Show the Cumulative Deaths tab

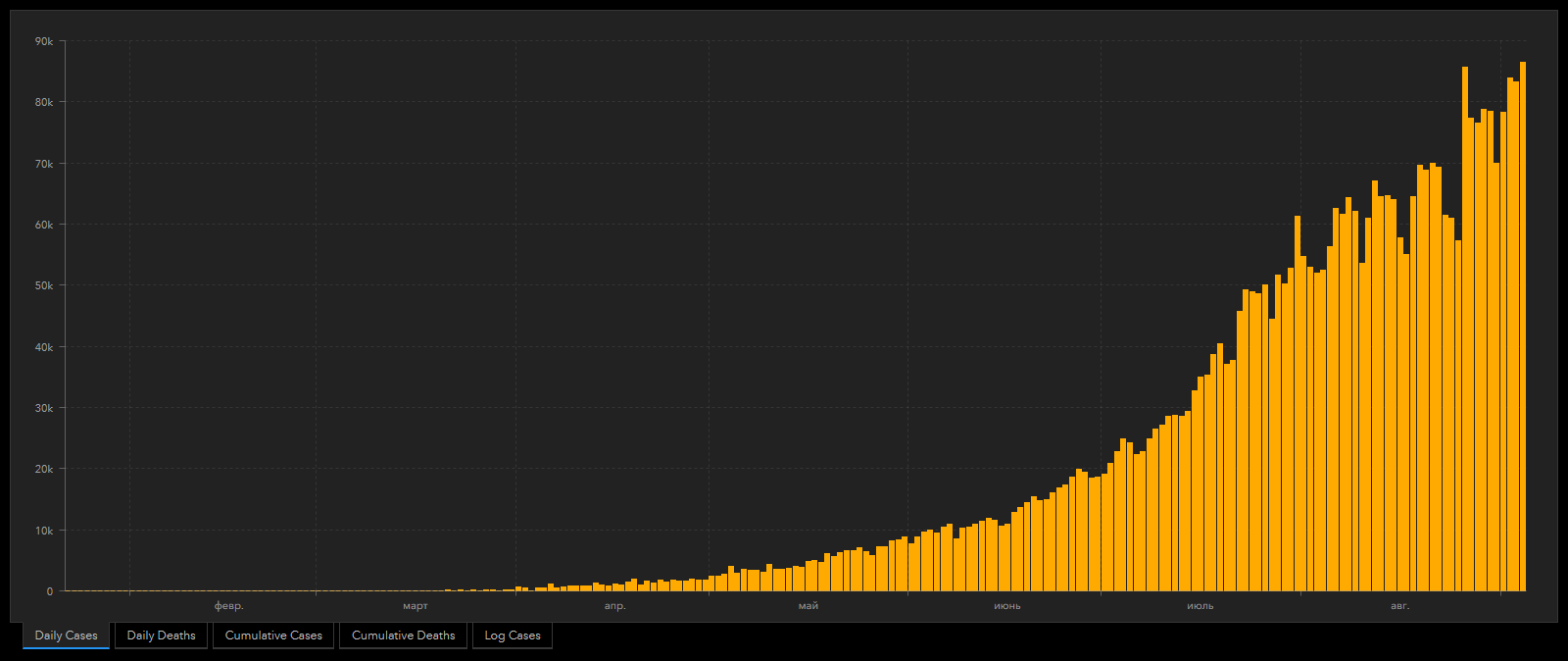coord(403,636)
